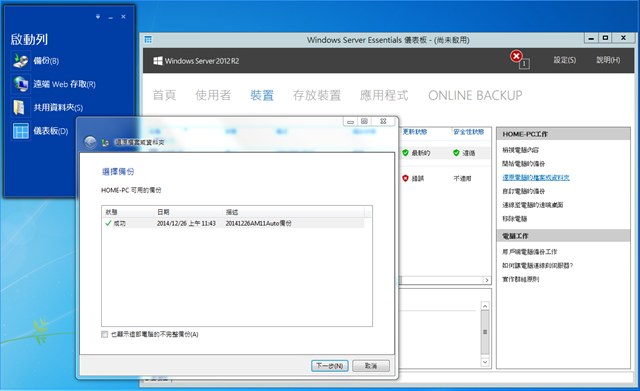Open 遠端 Web 存取(R) icon in Launchpad
The height and width of the screenshot is (391, 640).
(20, 84)
